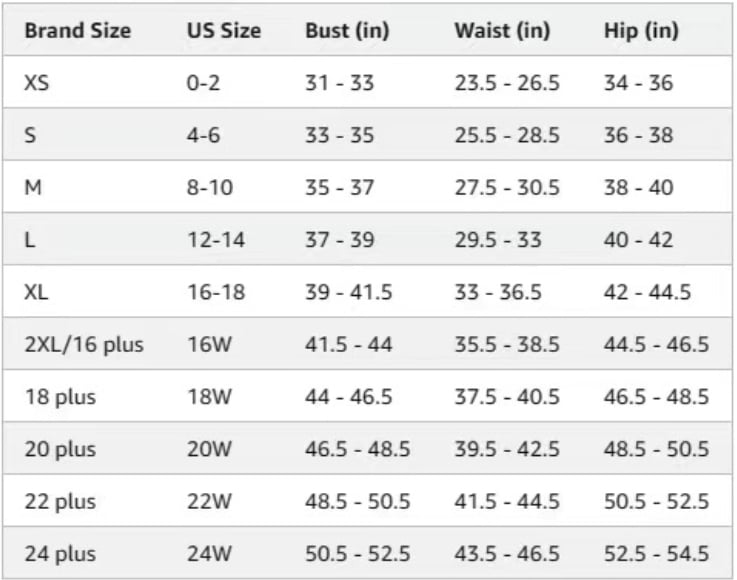Click the 22W US size cell
This screenshot has width=737, height=580.
(209, 502)
